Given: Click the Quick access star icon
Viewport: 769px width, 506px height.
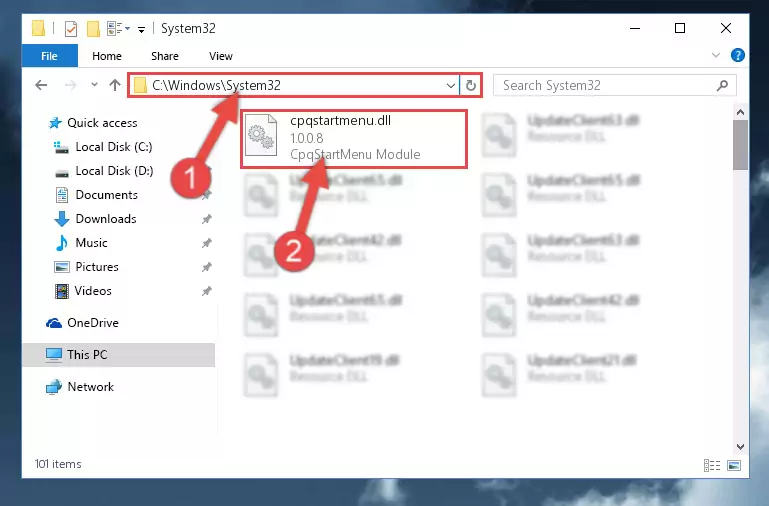Looking at the screenshot, I should pyautogui.click(x=55, y=123).
